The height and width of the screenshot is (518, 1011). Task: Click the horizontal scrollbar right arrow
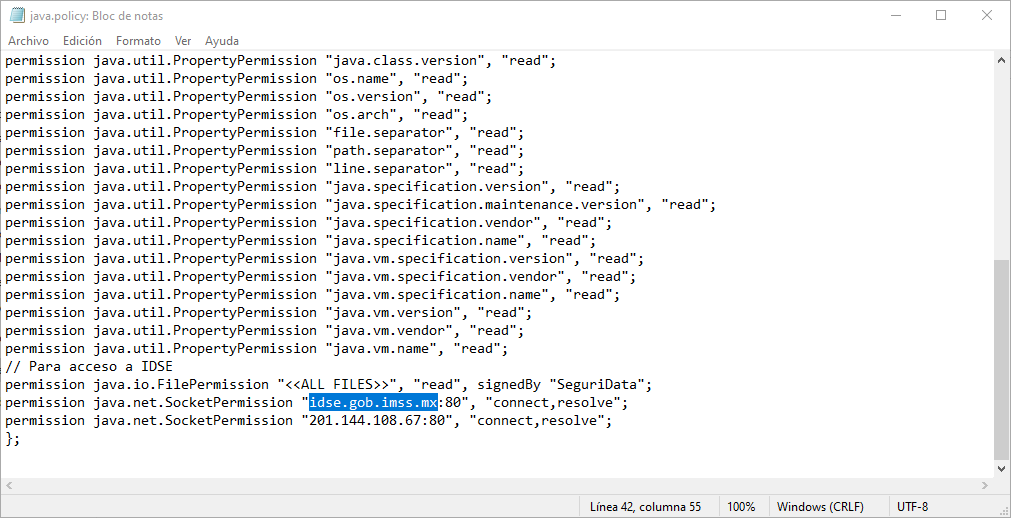pos(986,485)
